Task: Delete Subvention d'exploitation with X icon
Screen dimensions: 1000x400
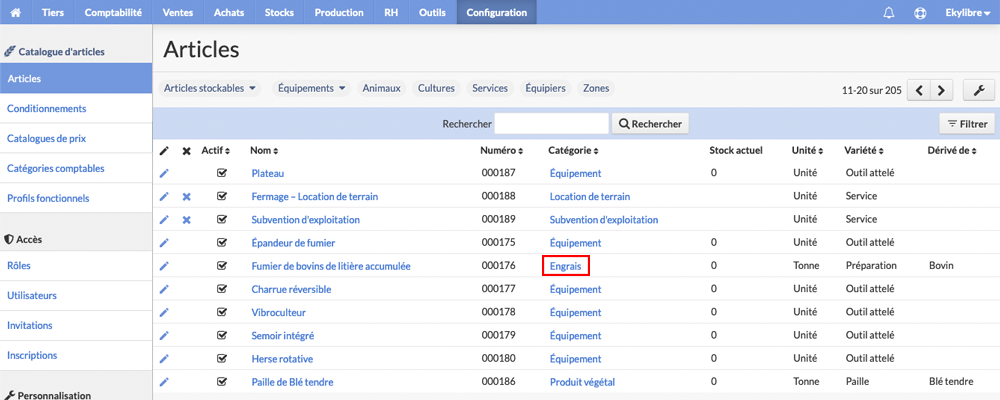Action: coord(186,219)
